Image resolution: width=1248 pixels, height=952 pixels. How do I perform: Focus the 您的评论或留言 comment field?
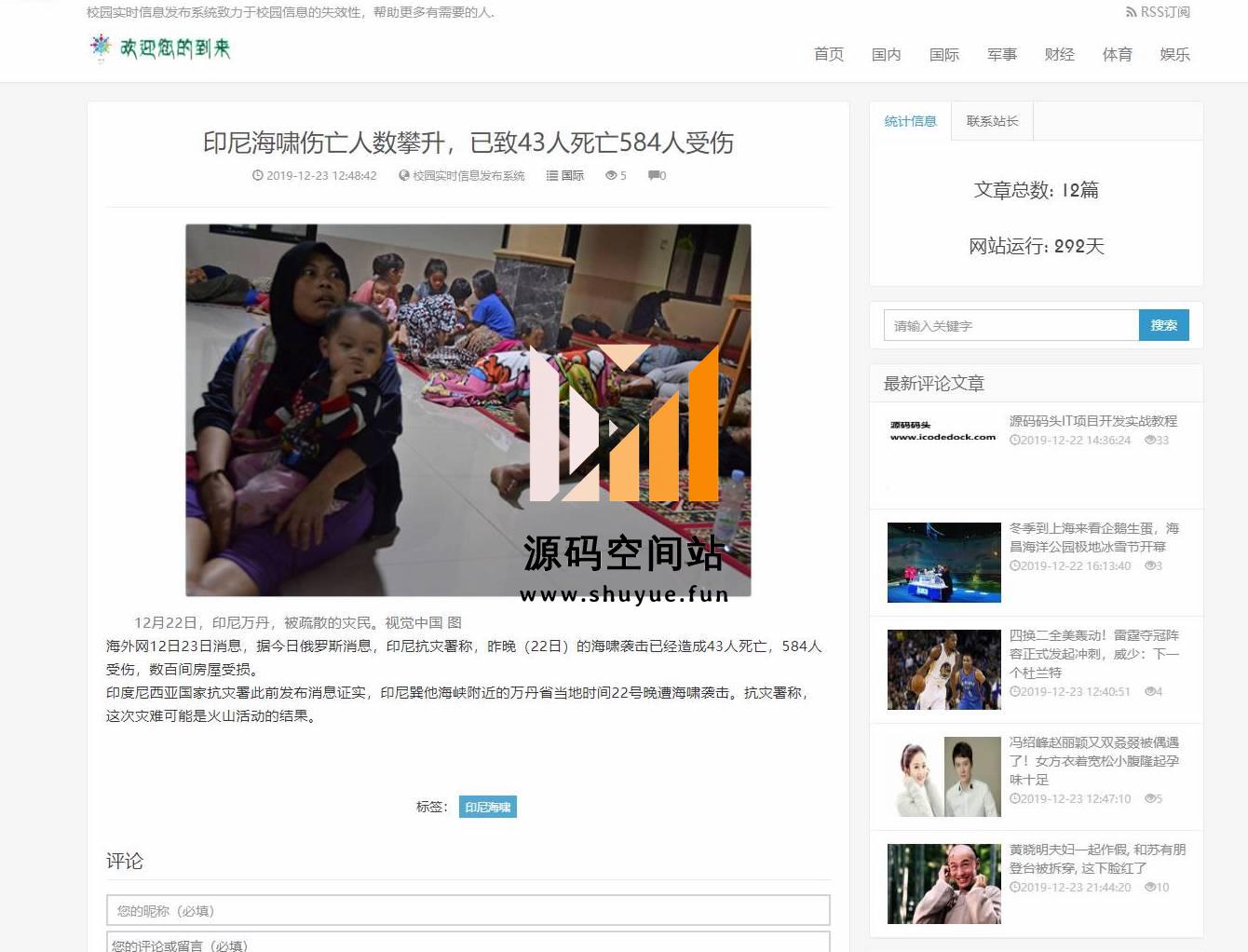(468, 942)
